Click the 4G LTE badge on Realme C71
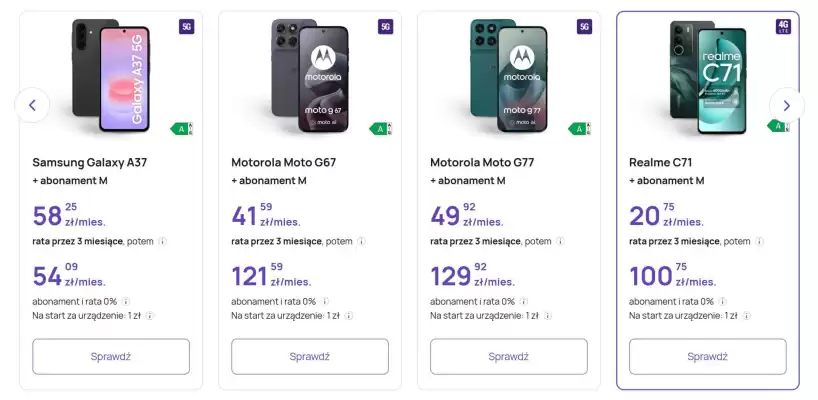 point(784,27)
